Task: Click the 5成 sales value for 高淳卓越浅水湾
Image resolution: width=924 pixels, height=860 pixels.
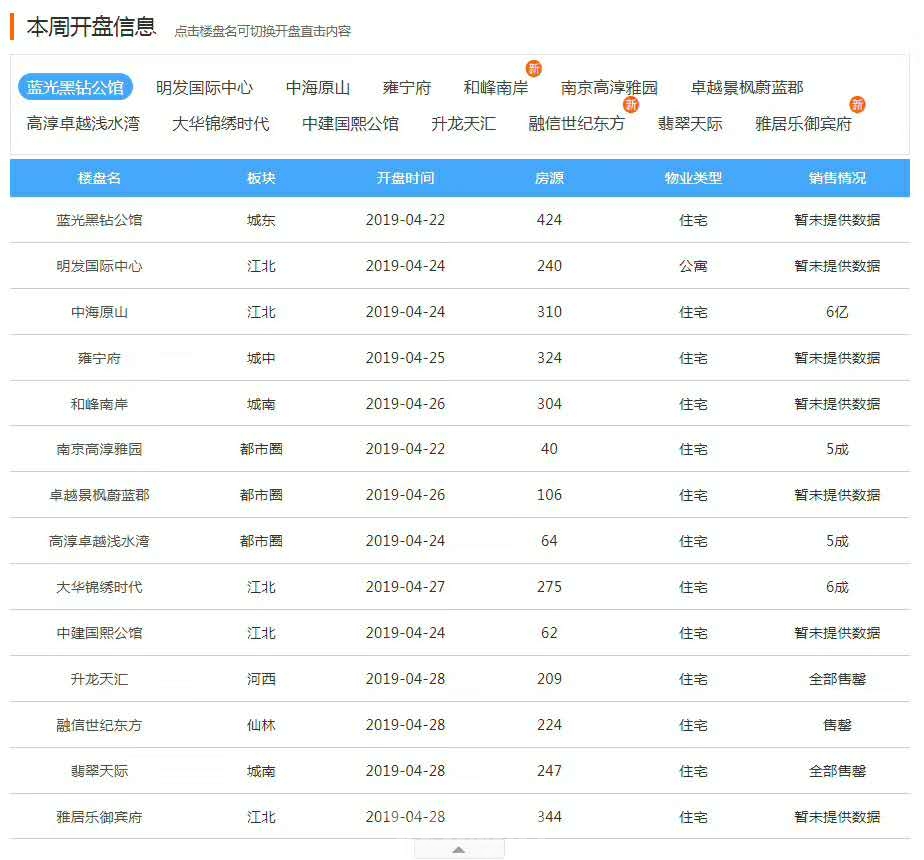Action: (837, 541)
